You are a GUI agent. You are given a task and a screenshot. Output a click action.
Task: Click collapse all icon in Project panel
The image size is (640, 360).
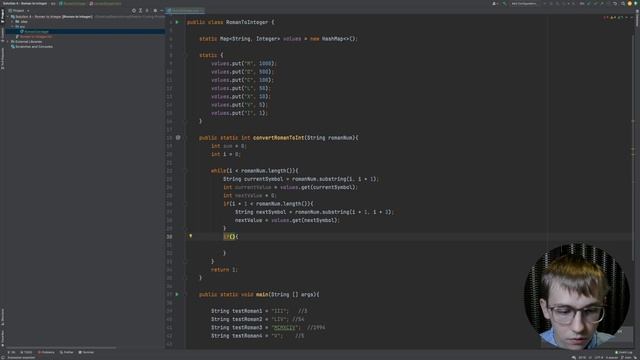point(147,11)
